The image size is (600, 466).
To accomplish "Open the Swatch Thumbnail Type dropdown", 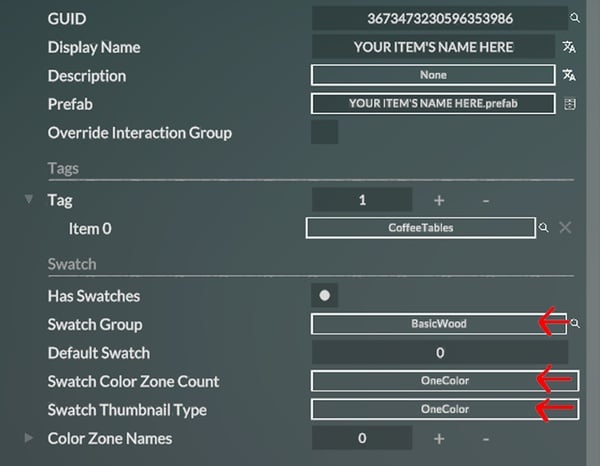I will click(x=445, y=409).
